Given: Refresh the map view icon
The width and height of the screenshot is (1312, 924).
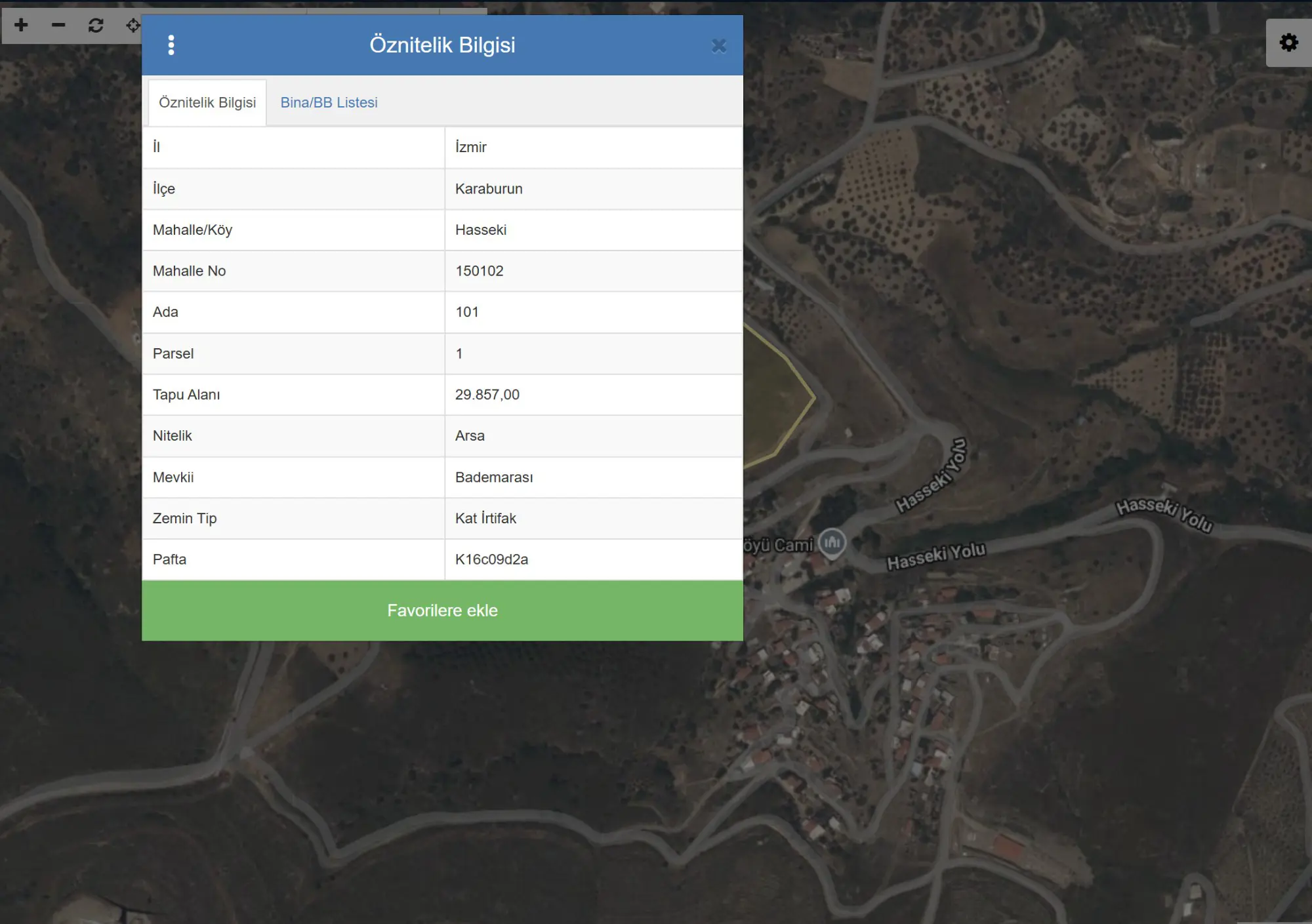Looking at the screenshot, I should (96, 25).
